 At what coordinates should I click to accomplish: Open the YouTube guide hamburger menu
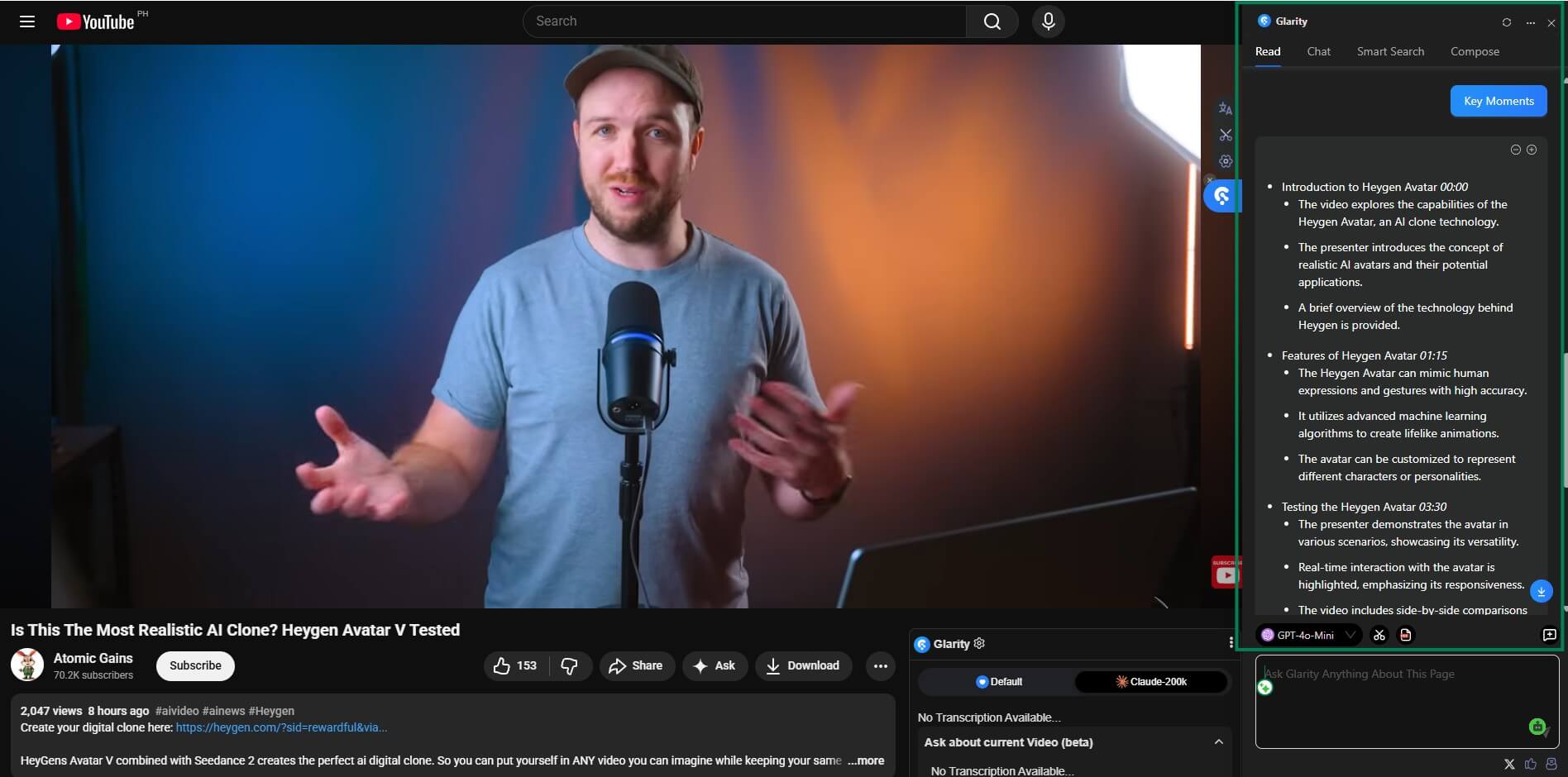point(27,21)
